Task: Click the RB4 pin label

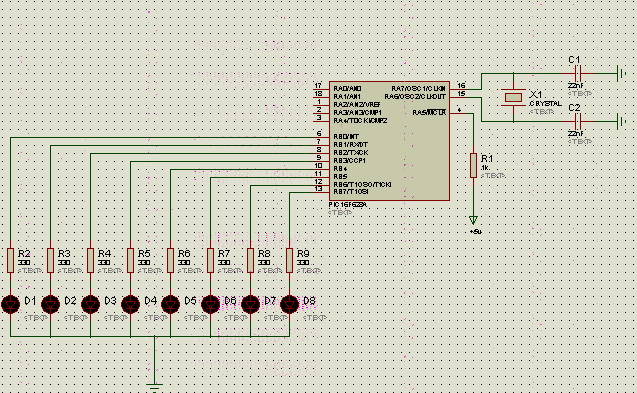Action: (x=340, y=169)
